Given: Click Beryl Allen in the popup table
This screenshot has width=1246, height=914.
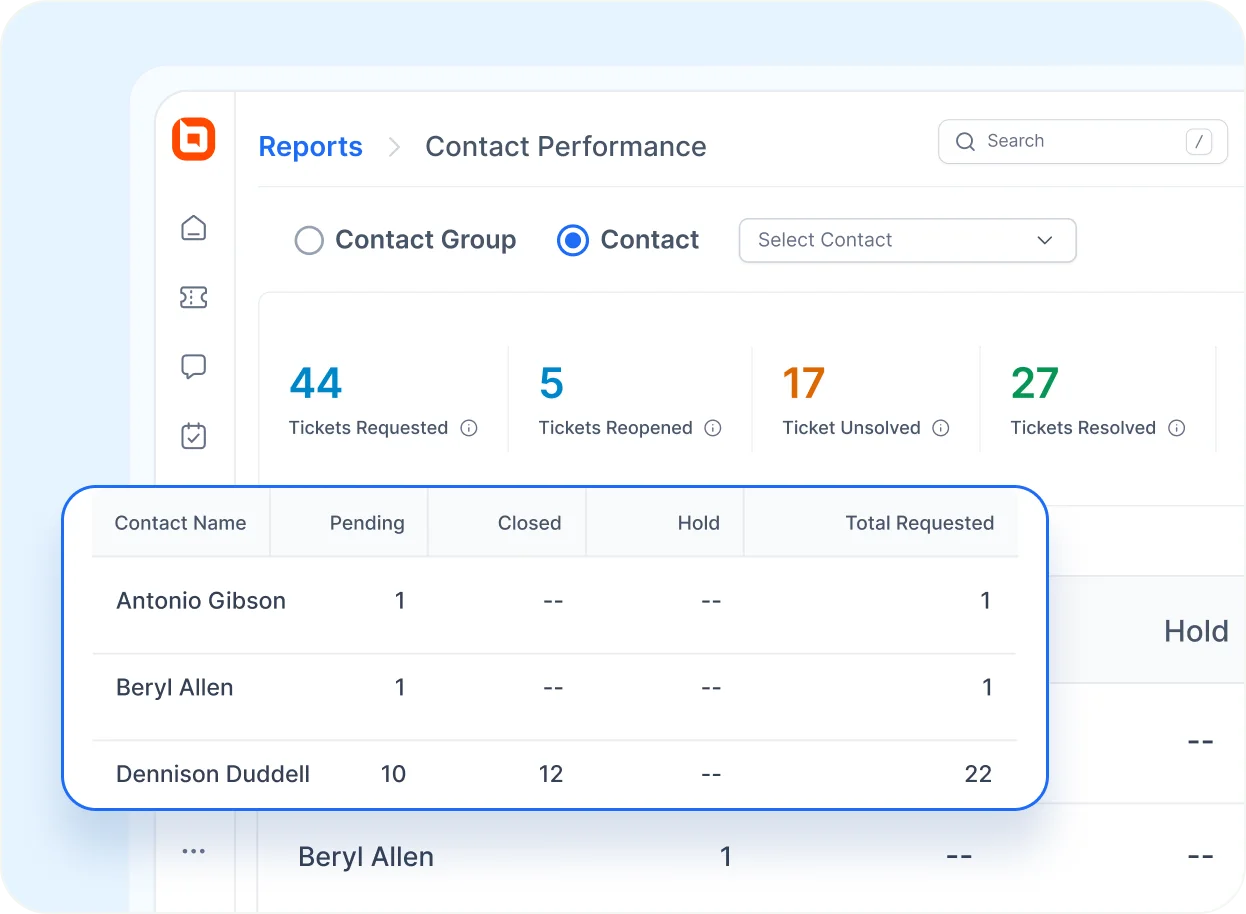Looking at the screenshot, I should pos(175,688).
